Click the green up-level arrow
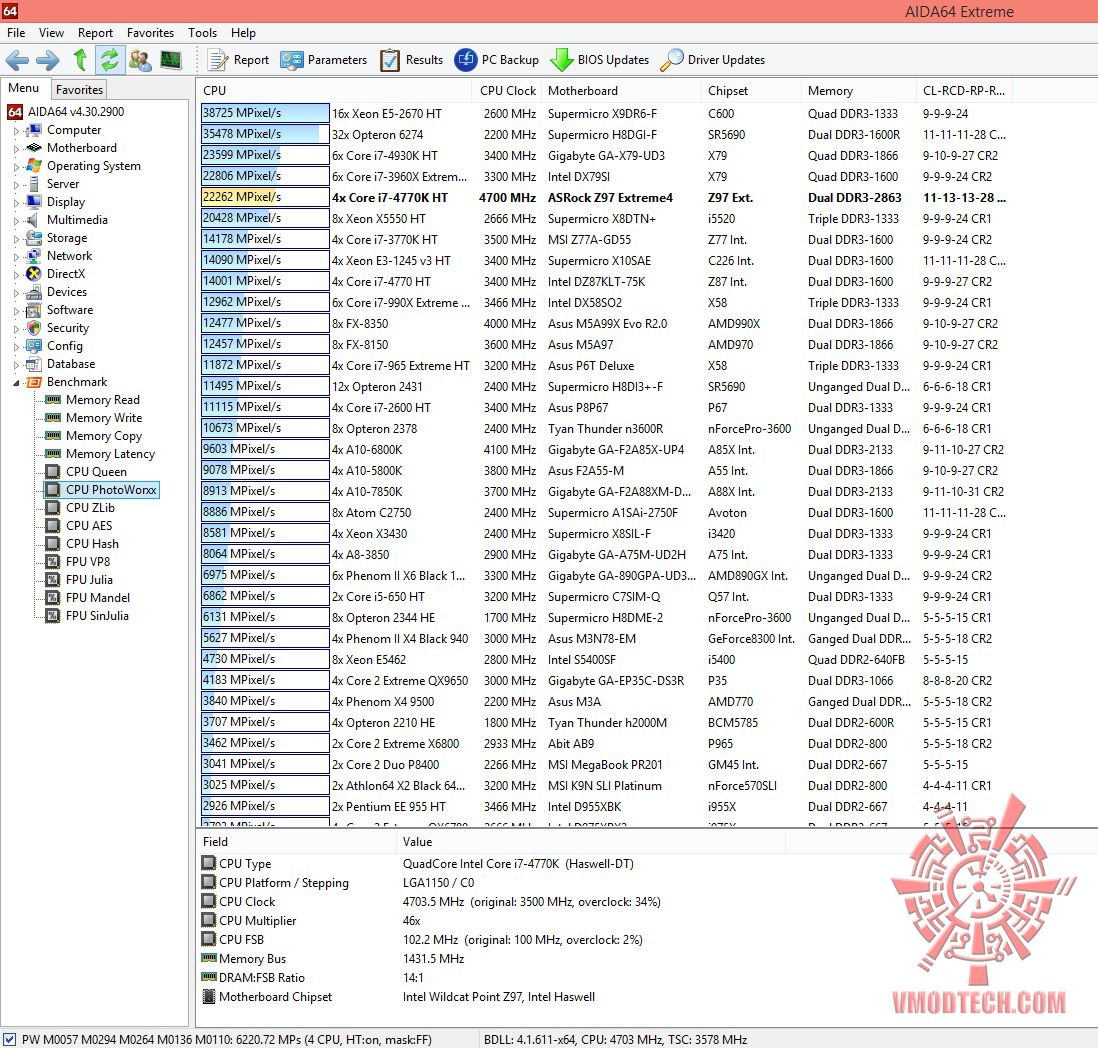The width and height of the screenshot is (1098, 1048). point(80,60)
